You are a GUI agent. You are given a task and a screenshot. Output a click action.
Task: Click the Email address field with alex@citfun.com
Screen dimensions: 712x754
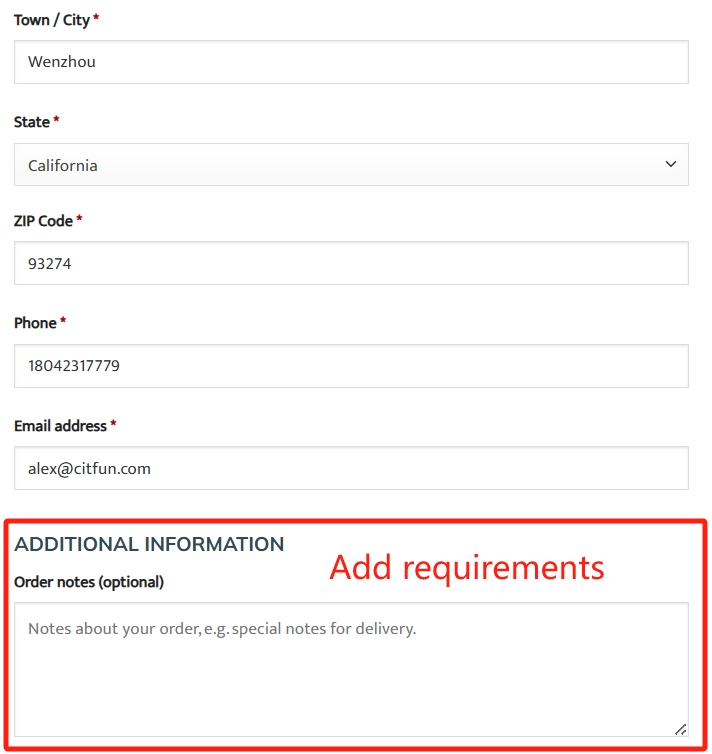(350, 468)
